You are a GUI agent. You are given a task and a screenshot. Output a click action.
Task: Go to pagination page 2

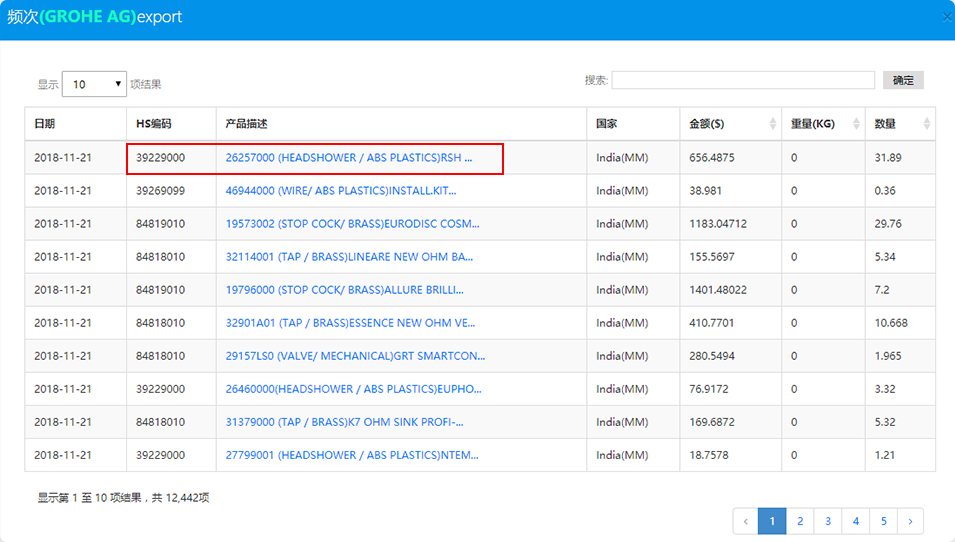tap(800, 521)
